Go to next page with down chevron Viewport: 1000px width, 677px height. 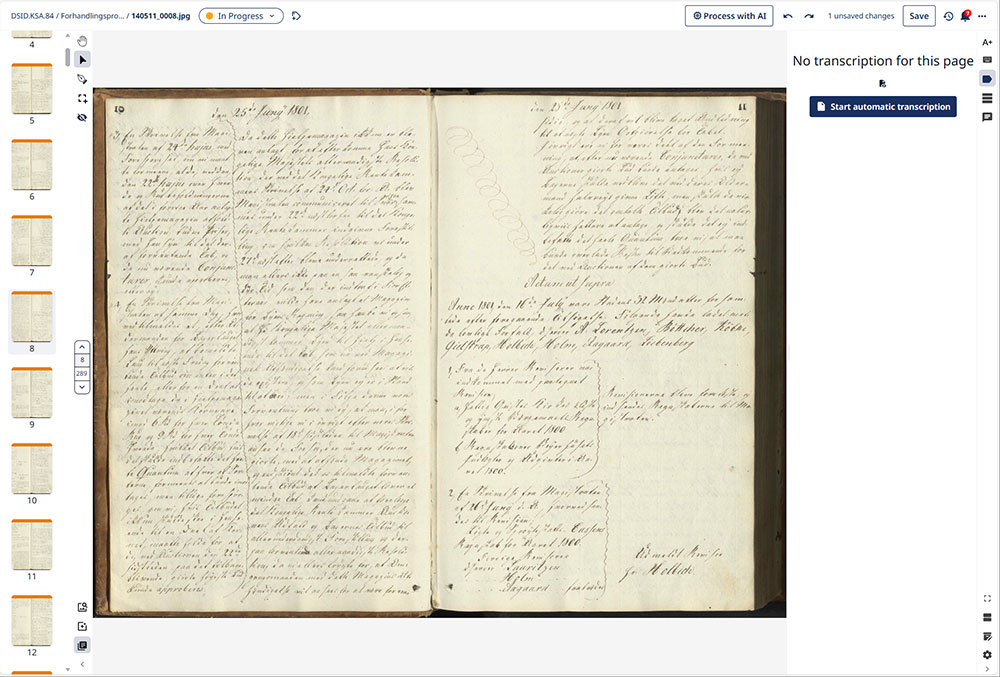pyautogui.click(x=82, y=386)
